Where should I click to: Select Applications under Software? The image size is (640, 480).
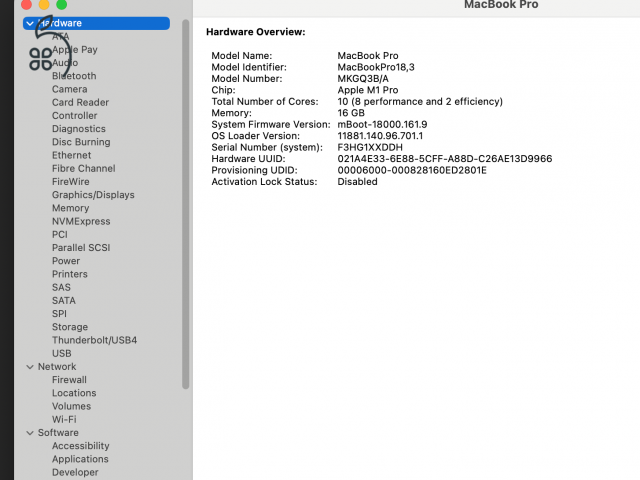pos(80,459)
